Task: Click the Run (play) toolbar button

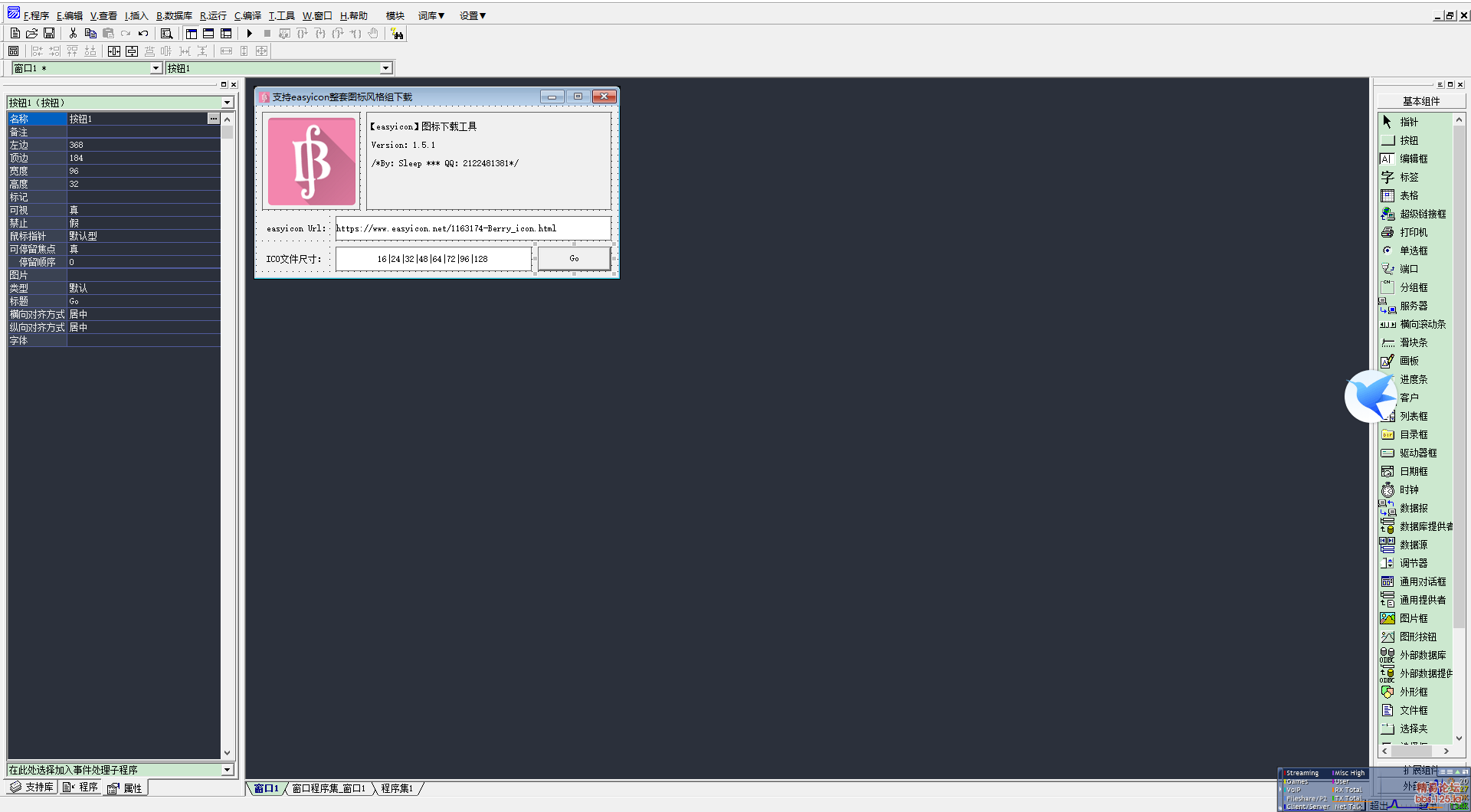Action: (250, 34)
